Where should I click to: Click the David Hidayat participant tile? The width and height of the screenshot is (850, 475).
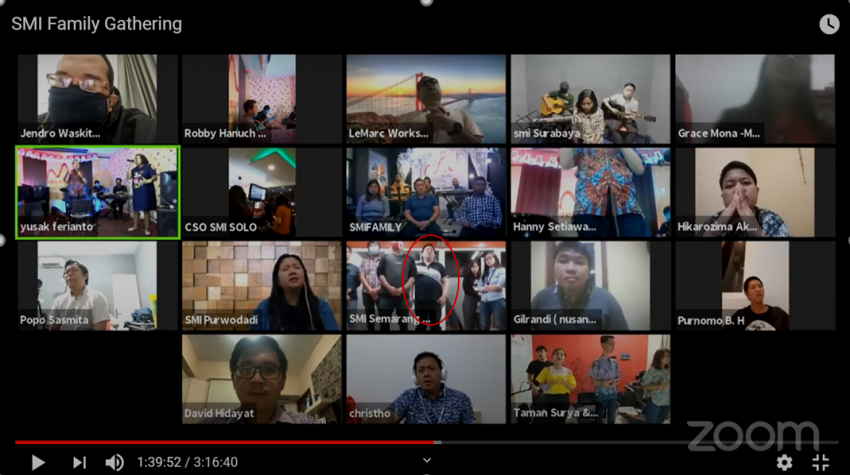click(261, 379)
